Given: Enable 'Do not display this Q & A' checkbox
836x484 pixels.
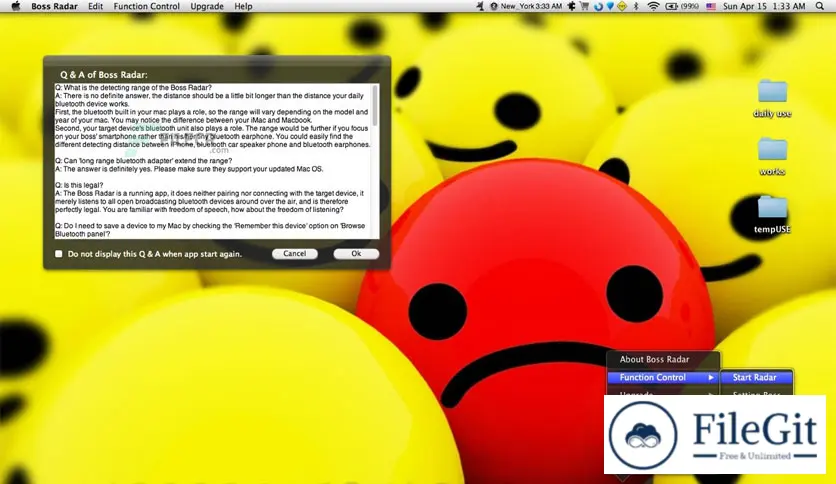Looking at the screenshot, I should pos(59,254).
